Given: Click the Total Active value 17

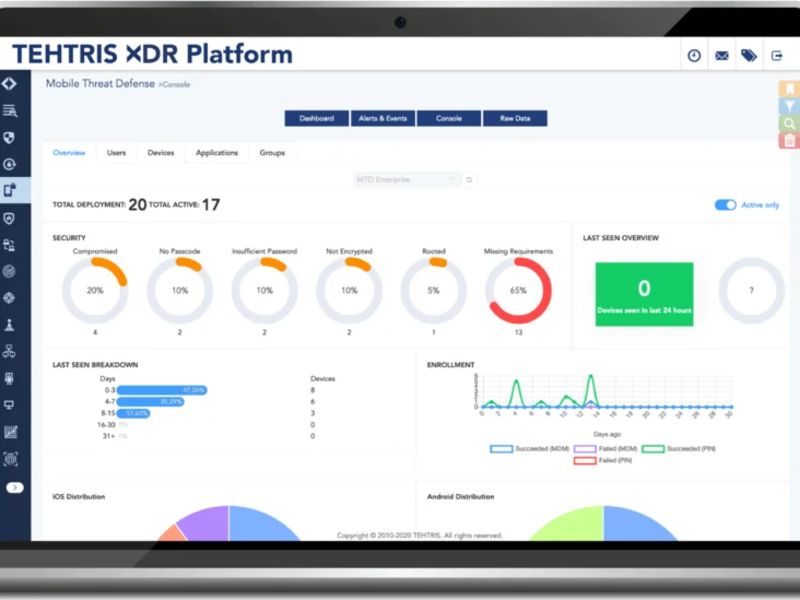Looking at the screenshot, I should (x=211, y=205).
